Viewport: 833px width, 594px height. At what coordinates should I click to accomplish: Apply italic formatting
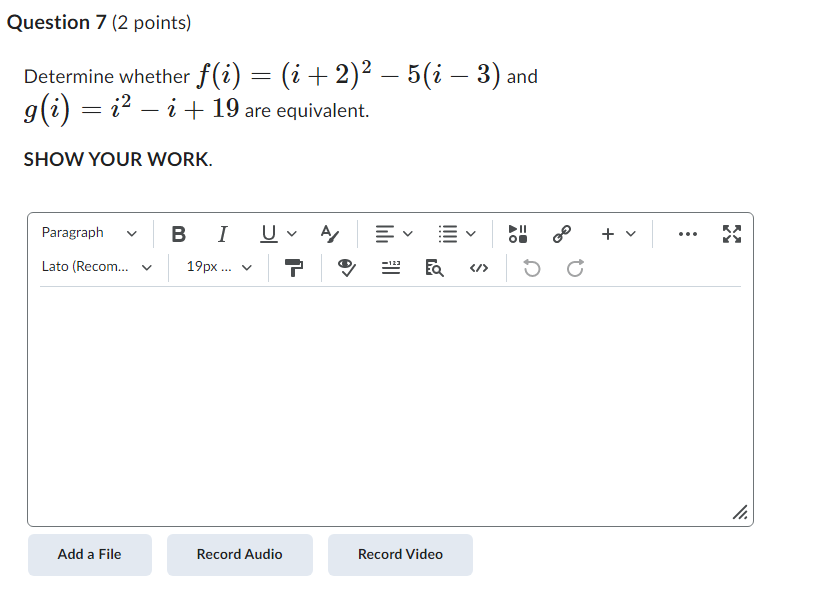222,234
